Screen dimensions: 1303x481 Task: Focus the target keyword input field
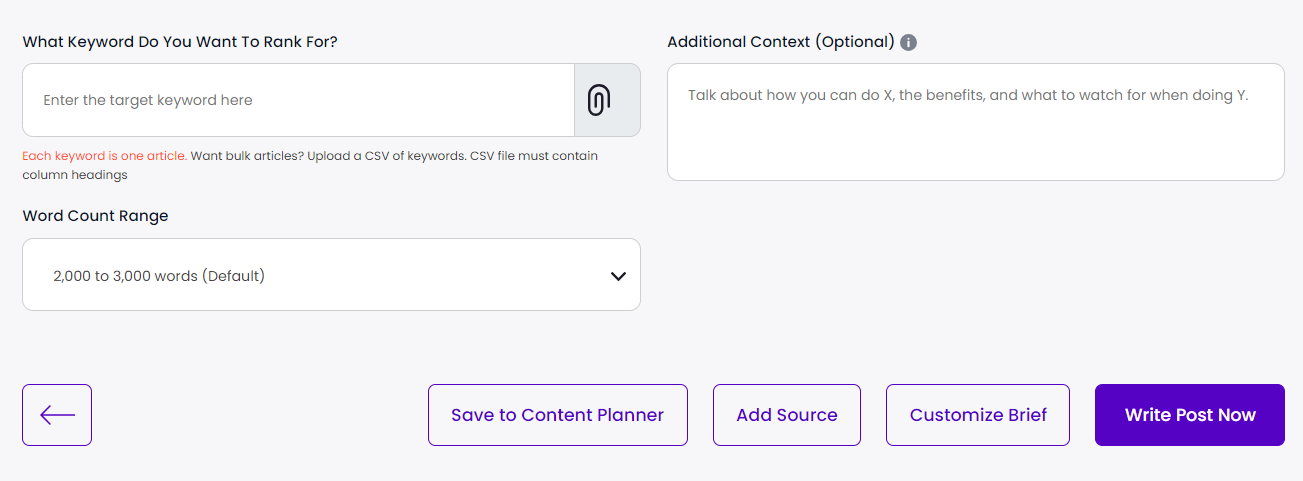click(x=298, y=100)
